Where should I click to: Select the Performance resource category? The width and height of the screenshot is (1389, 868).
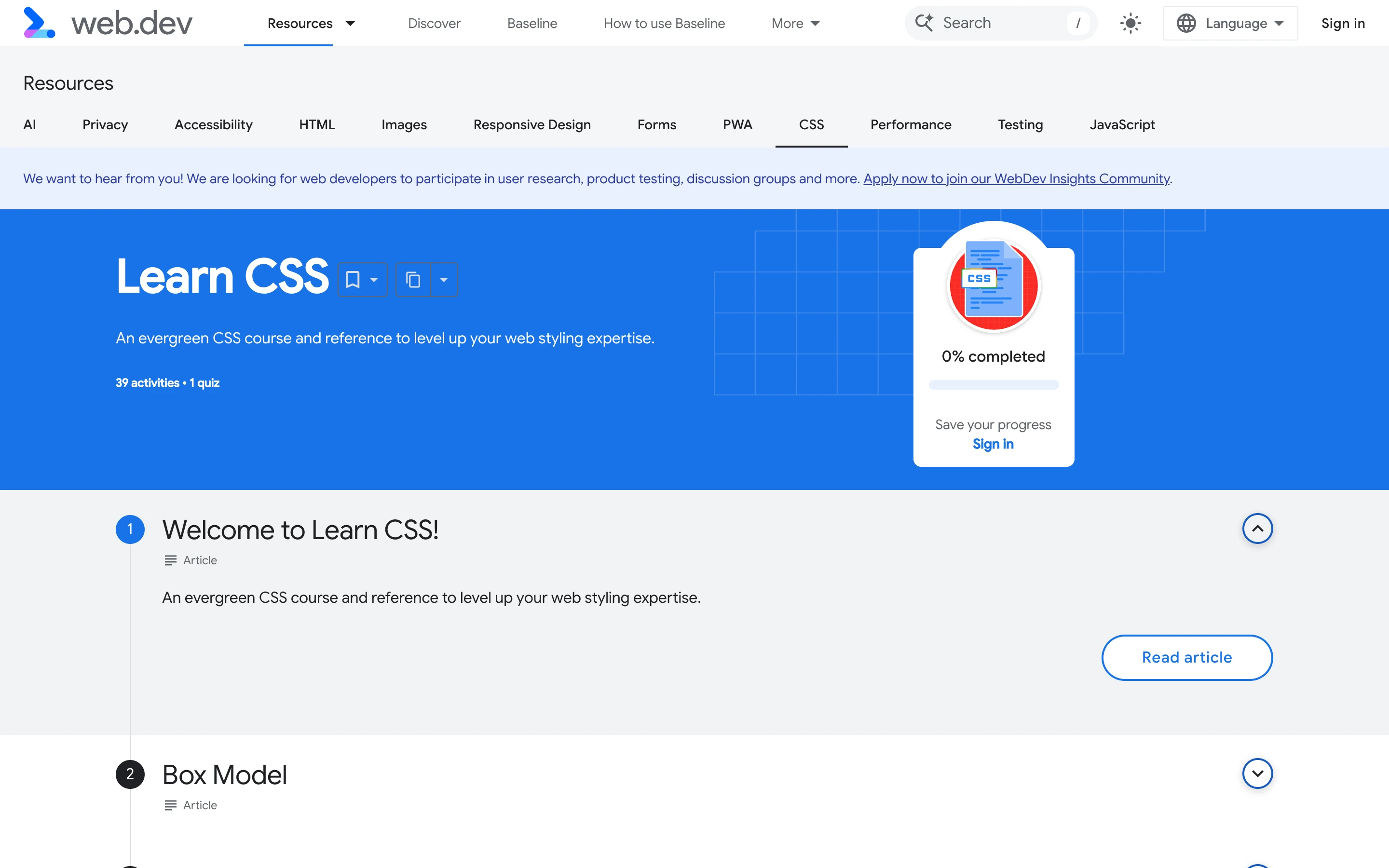click(x=911, y=124)
